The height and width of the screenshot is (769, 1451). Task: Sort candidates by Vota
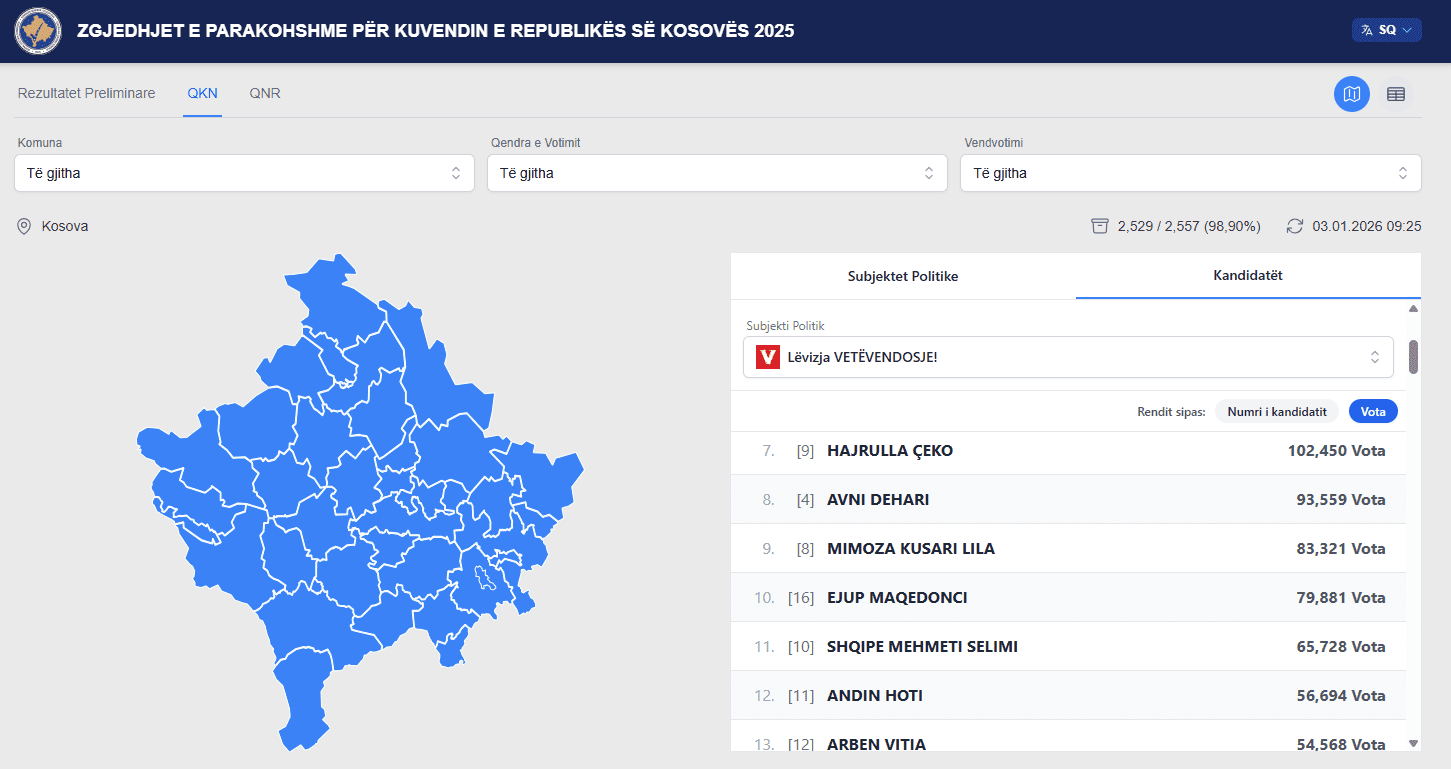click(x=1372, y=411)
